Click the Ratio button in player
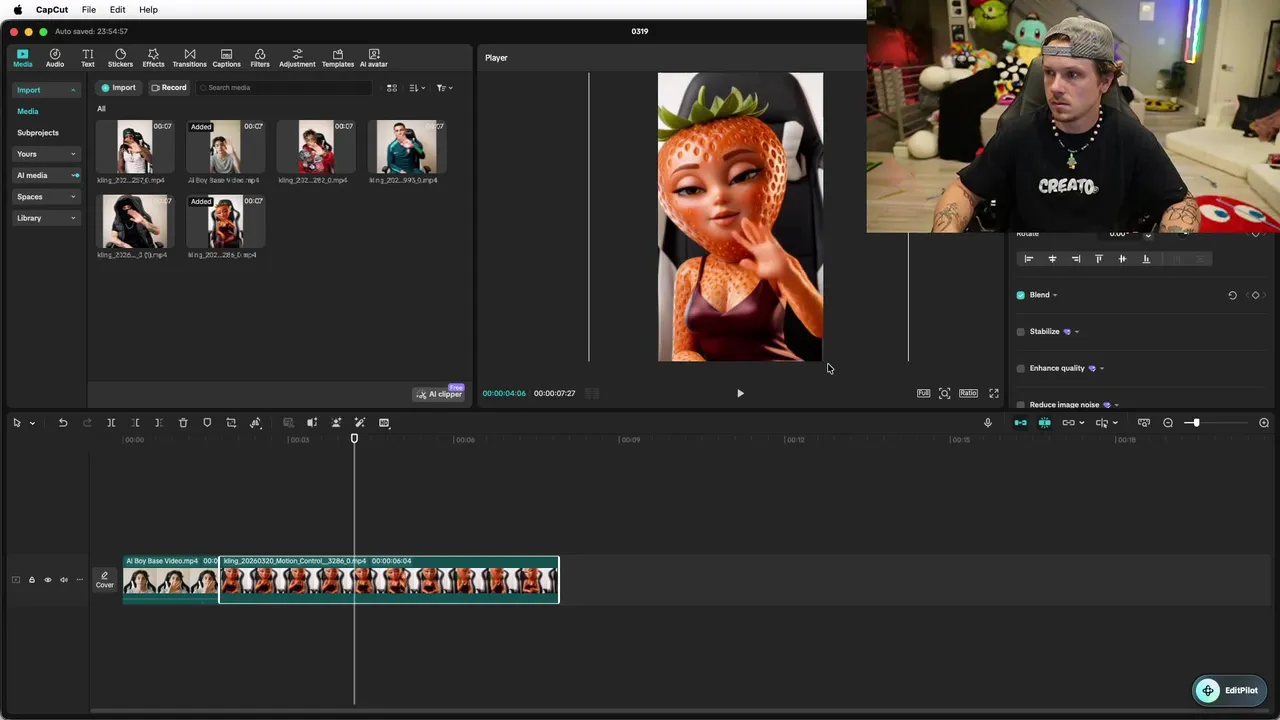This screenshot has height=720, width=1280. point(968,393)
